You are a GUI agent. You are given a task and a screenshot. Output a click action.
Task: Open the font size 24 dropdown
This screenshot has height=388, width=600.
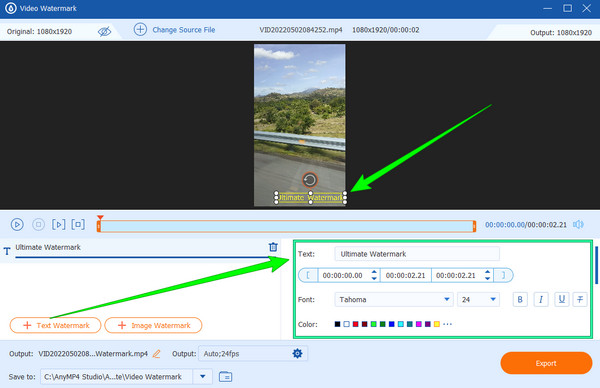[478, 299]
